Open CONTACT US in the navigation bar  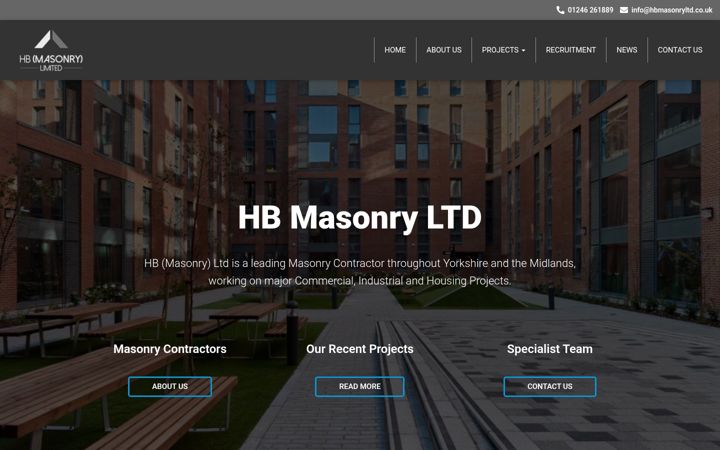click(680, 50)
